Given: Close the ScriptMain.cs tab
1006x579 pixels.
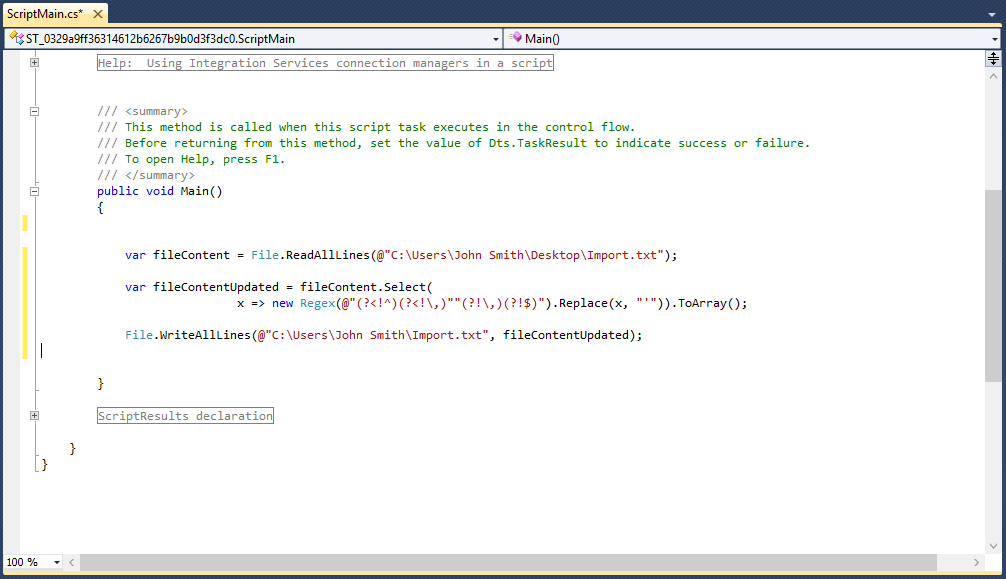Looking at the screenshot, I should point(98,13).
